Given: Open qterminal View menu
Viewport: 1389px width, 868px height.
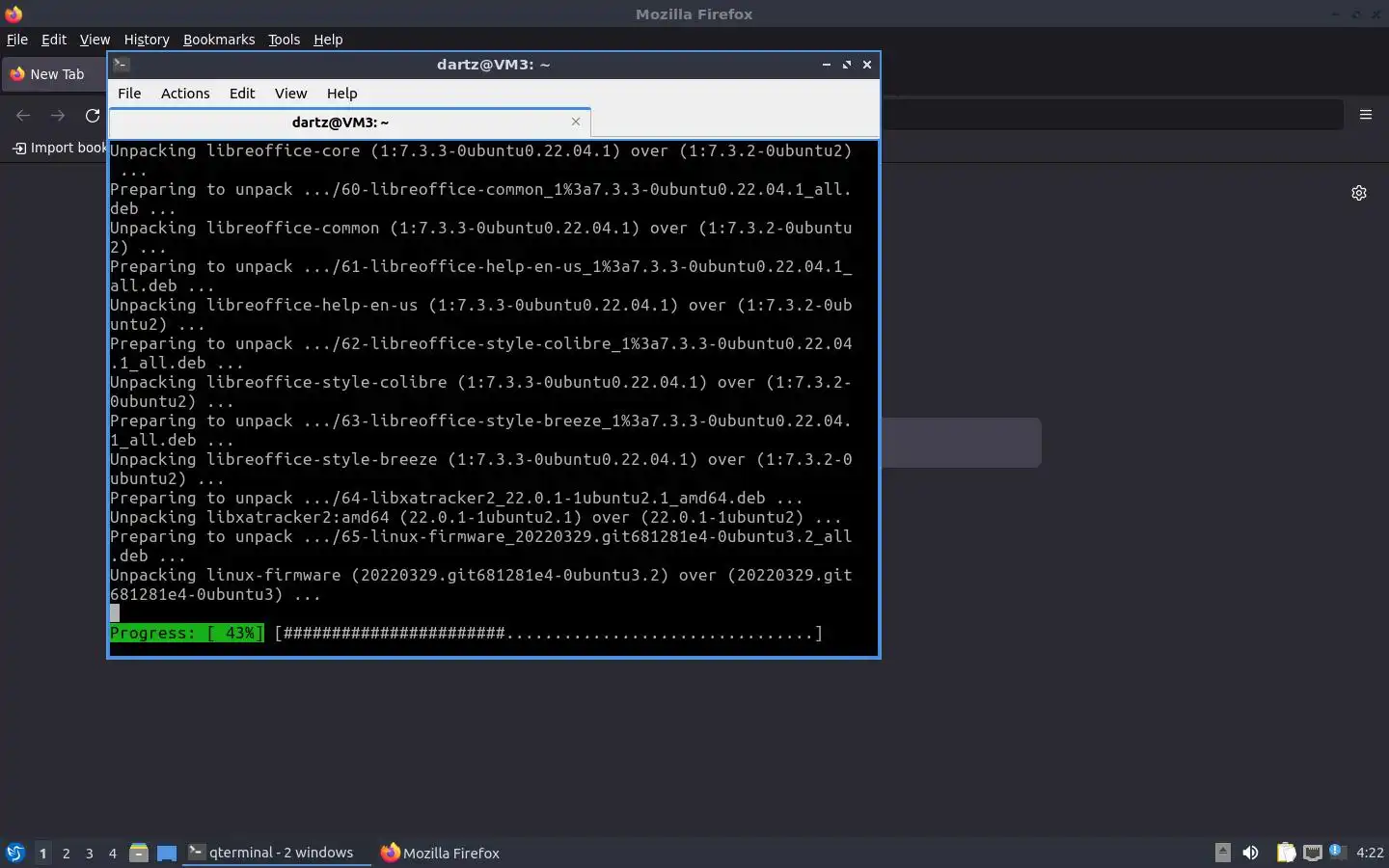Looking at the screenshot, I should tap(290, 94).
